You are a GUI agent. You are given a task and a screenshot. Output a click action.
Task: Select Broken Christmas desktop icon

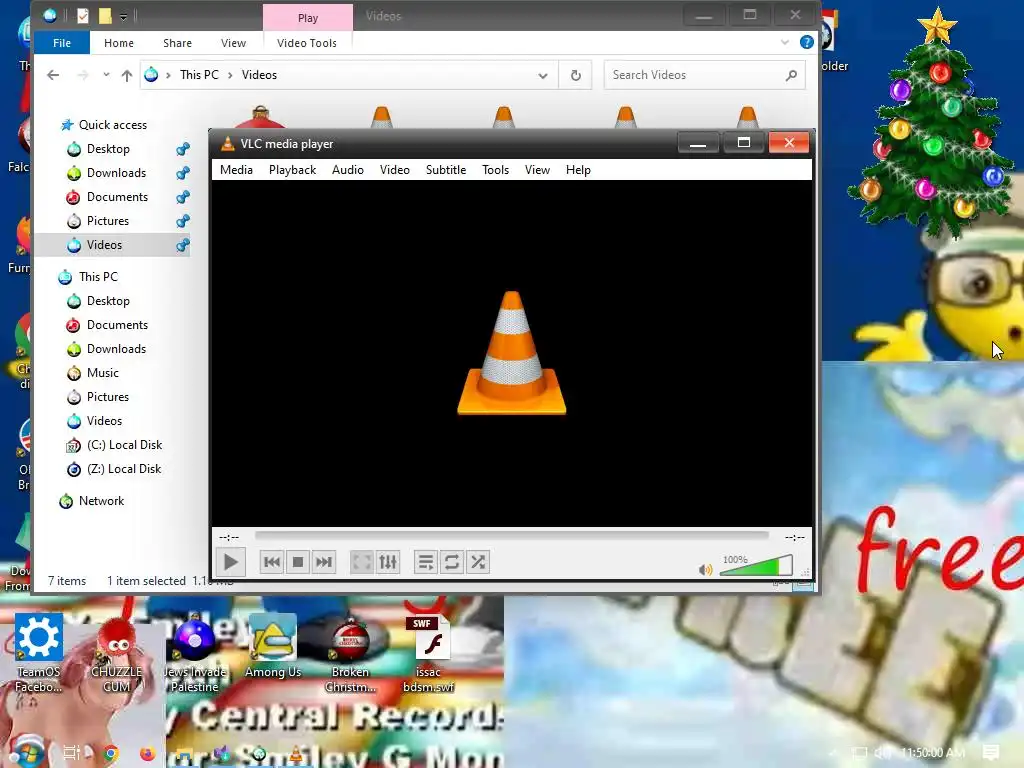coord(351,652)
